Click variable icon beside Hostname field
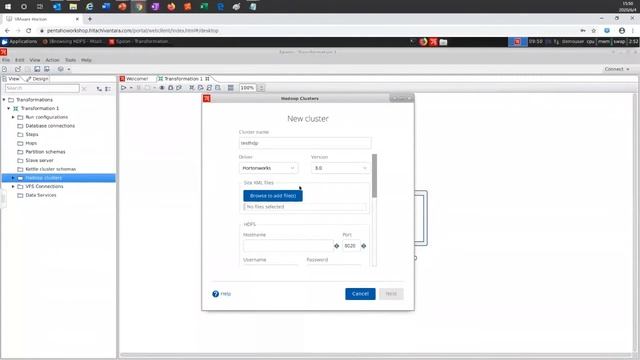 pyautogui.click(x=337, y=246)
